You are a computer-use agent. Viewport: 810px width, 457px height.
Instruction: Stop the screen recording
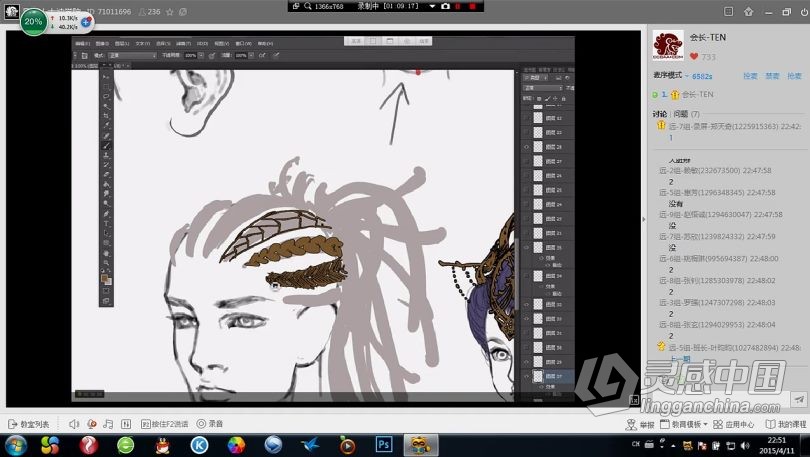click(x=472, y=6)
